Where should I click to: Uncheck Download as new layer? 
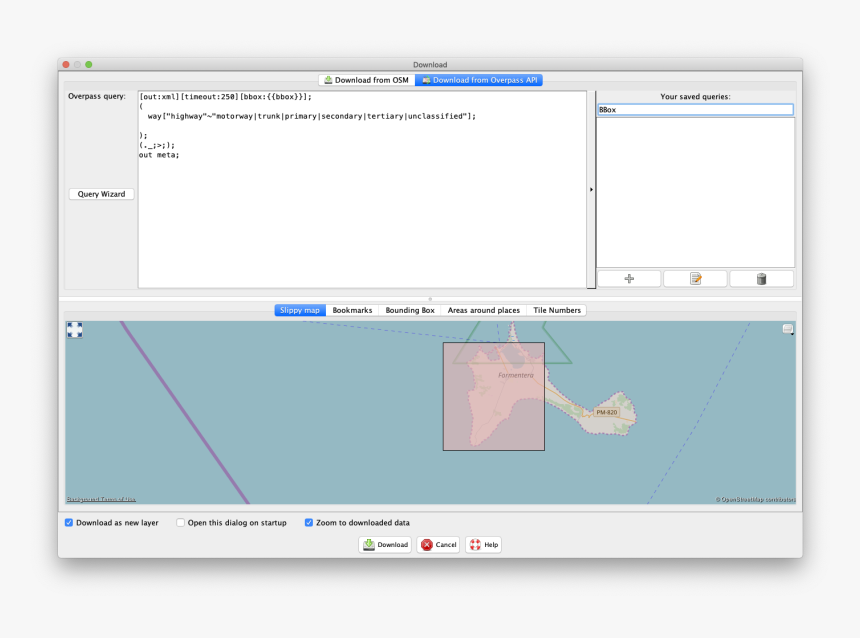(x=69, y=522)
